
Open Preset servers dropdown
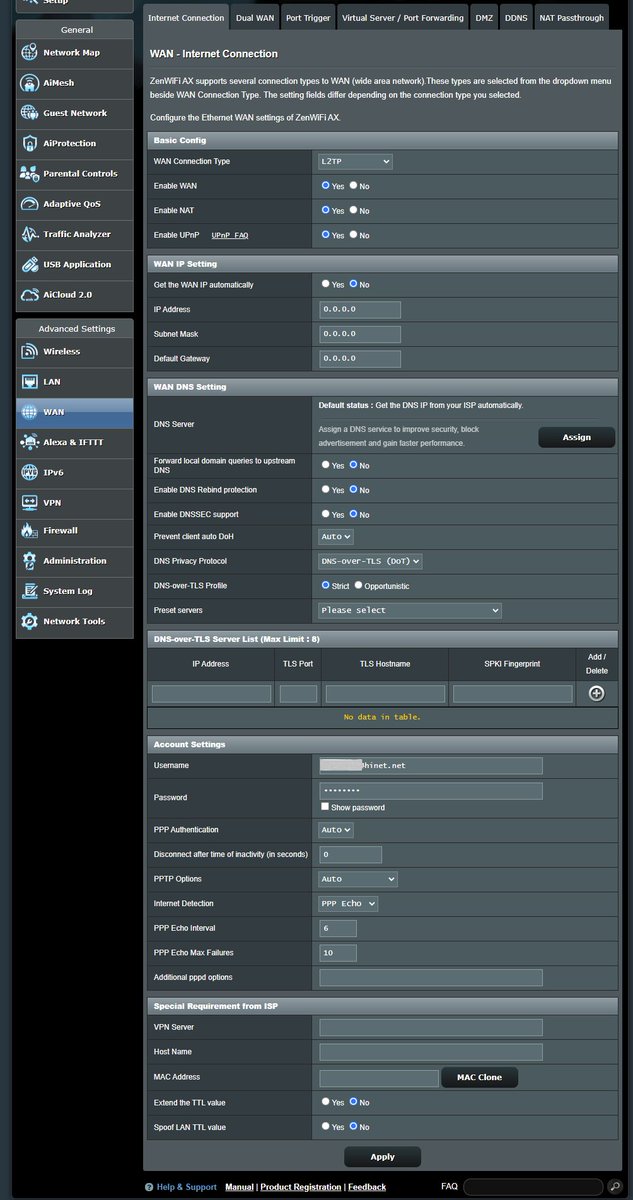click(410, 610)
